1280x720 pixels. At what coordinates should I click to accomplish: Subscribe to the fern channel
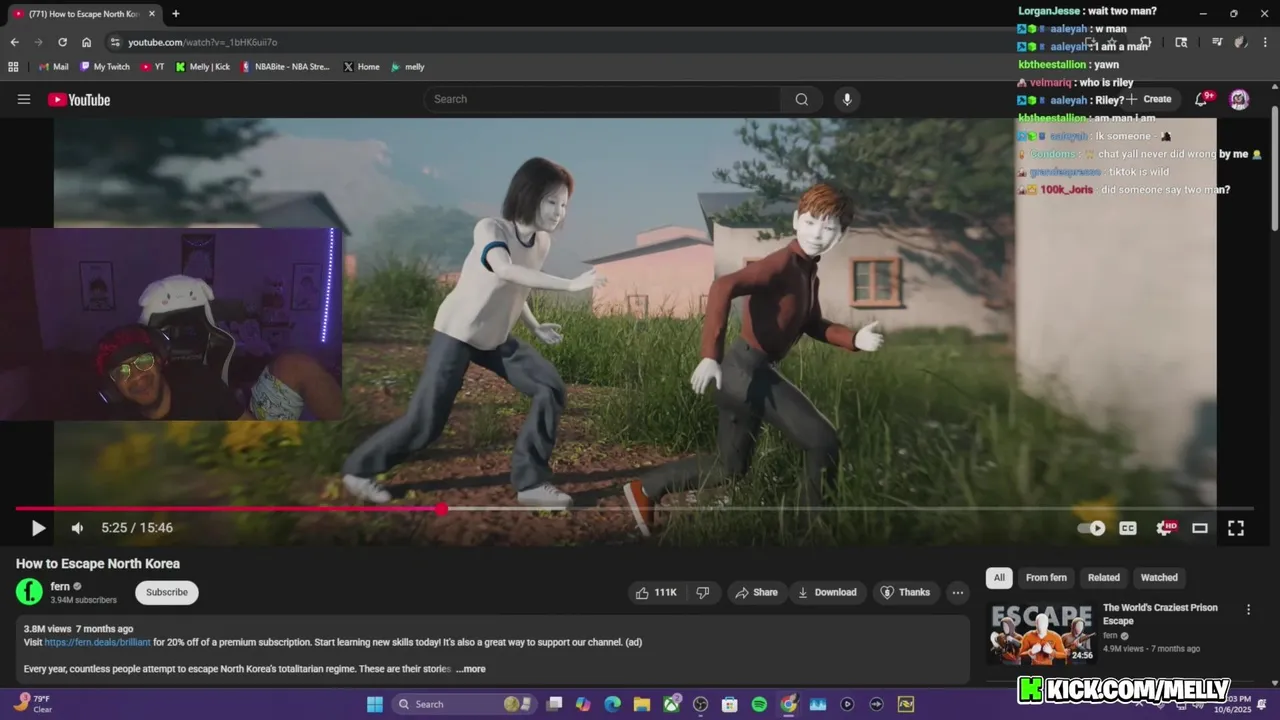point(167,592)
